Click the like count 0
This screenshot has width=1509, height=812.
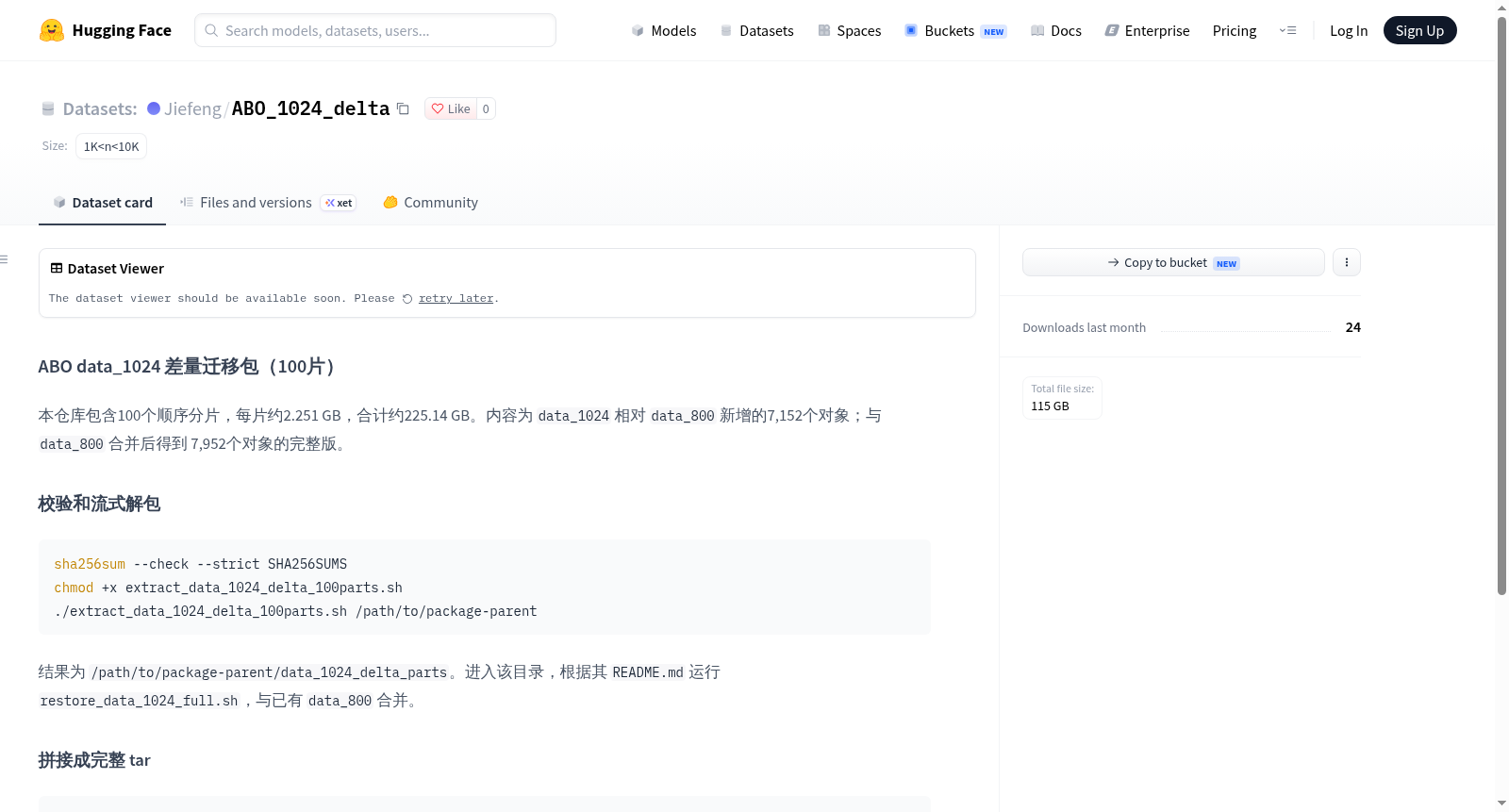click(x=486, y=108)
